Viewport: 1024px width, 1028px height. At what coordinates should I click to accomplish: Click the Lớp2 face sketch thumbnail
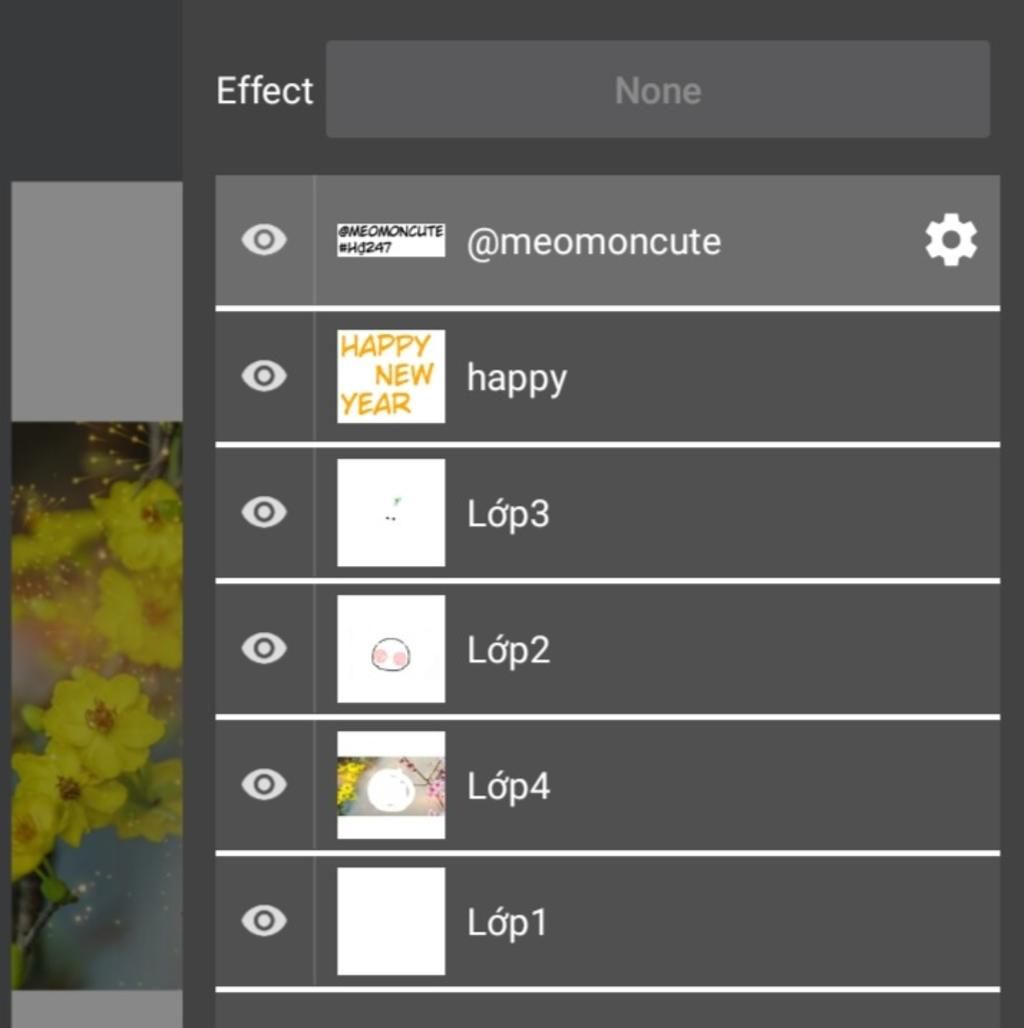[391, 649]
